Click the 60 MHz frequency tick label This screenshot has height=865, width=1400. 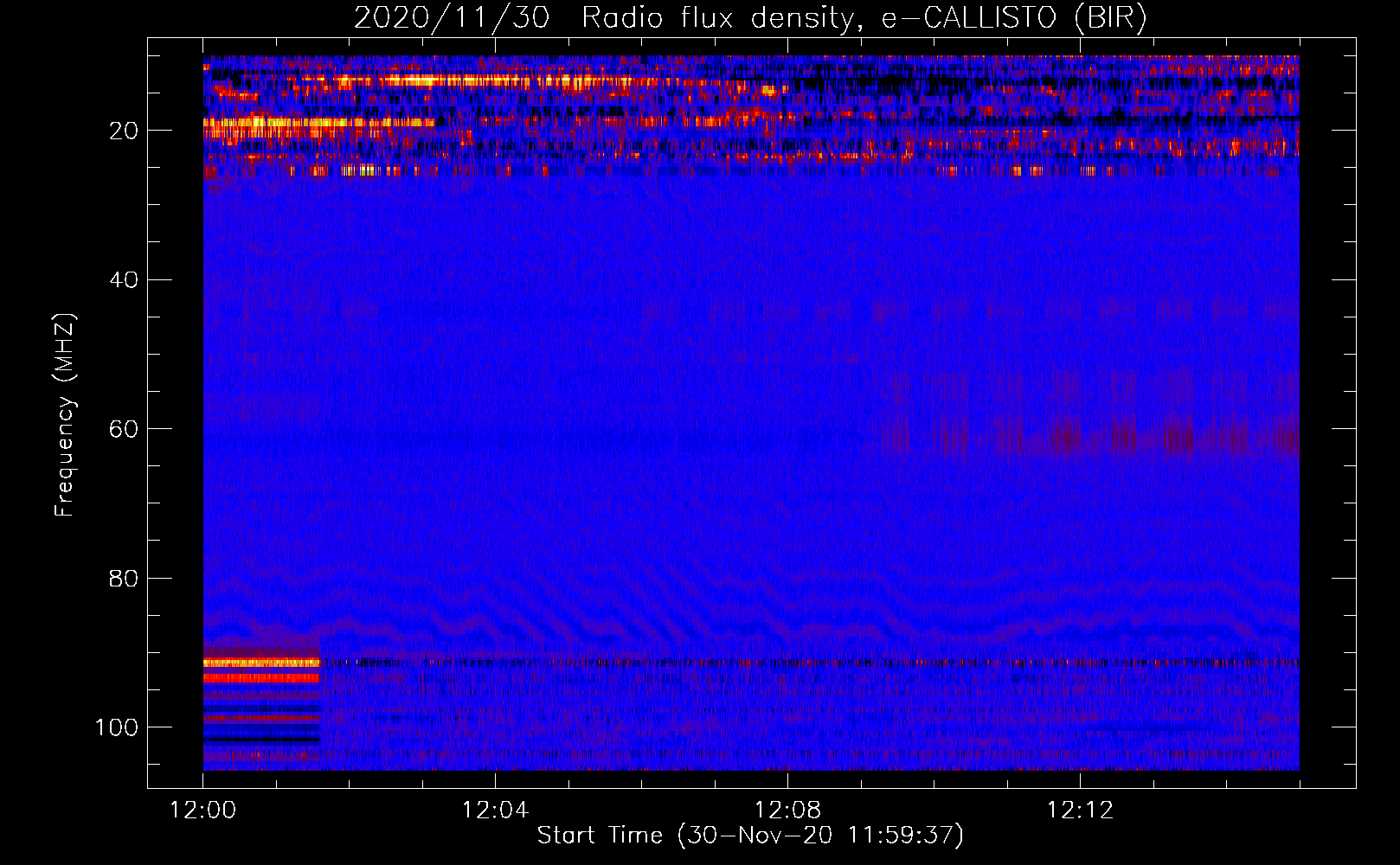point(124,429)
